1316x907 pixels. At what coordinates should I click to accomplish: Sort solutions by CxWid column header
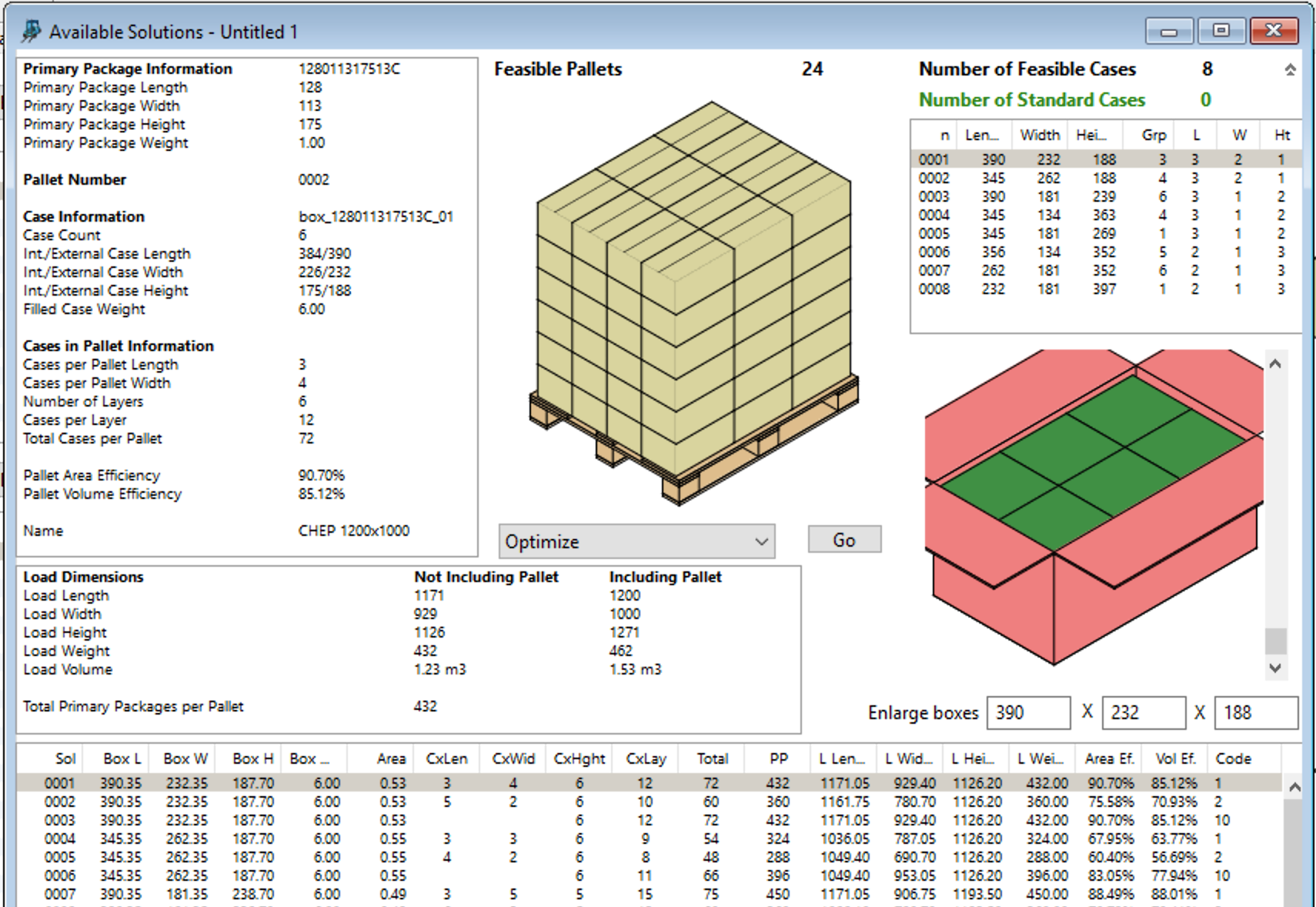pyautogui.click(x=513, y=758)
